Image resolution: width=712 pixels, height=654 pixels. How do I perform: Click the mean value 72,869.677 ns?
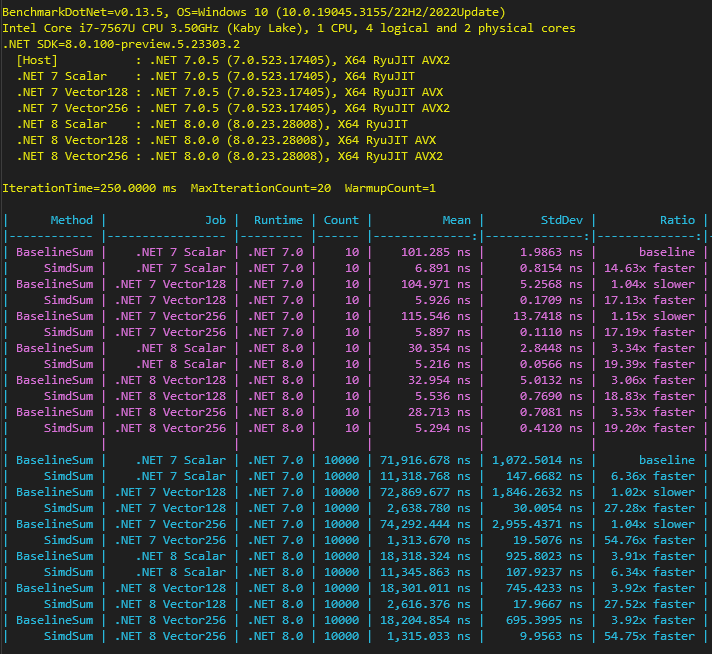pos(425,492)
